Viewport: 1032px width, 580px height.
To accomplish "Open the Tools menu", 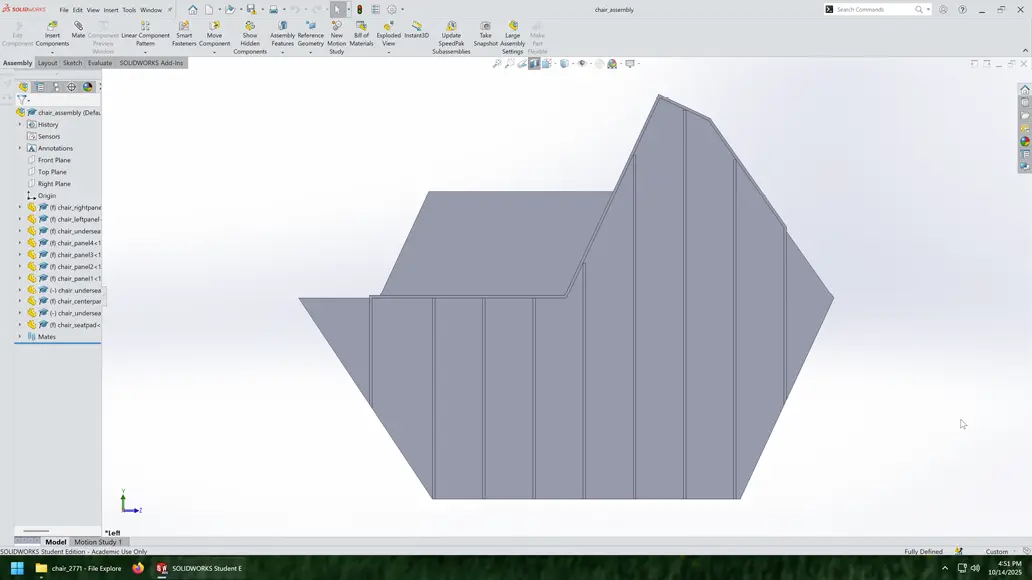I will tap(128, 9).
